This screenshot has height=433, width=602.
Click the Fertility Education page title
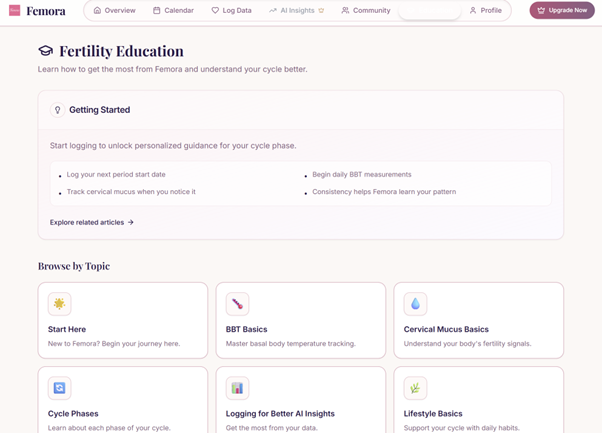point(121,51)
